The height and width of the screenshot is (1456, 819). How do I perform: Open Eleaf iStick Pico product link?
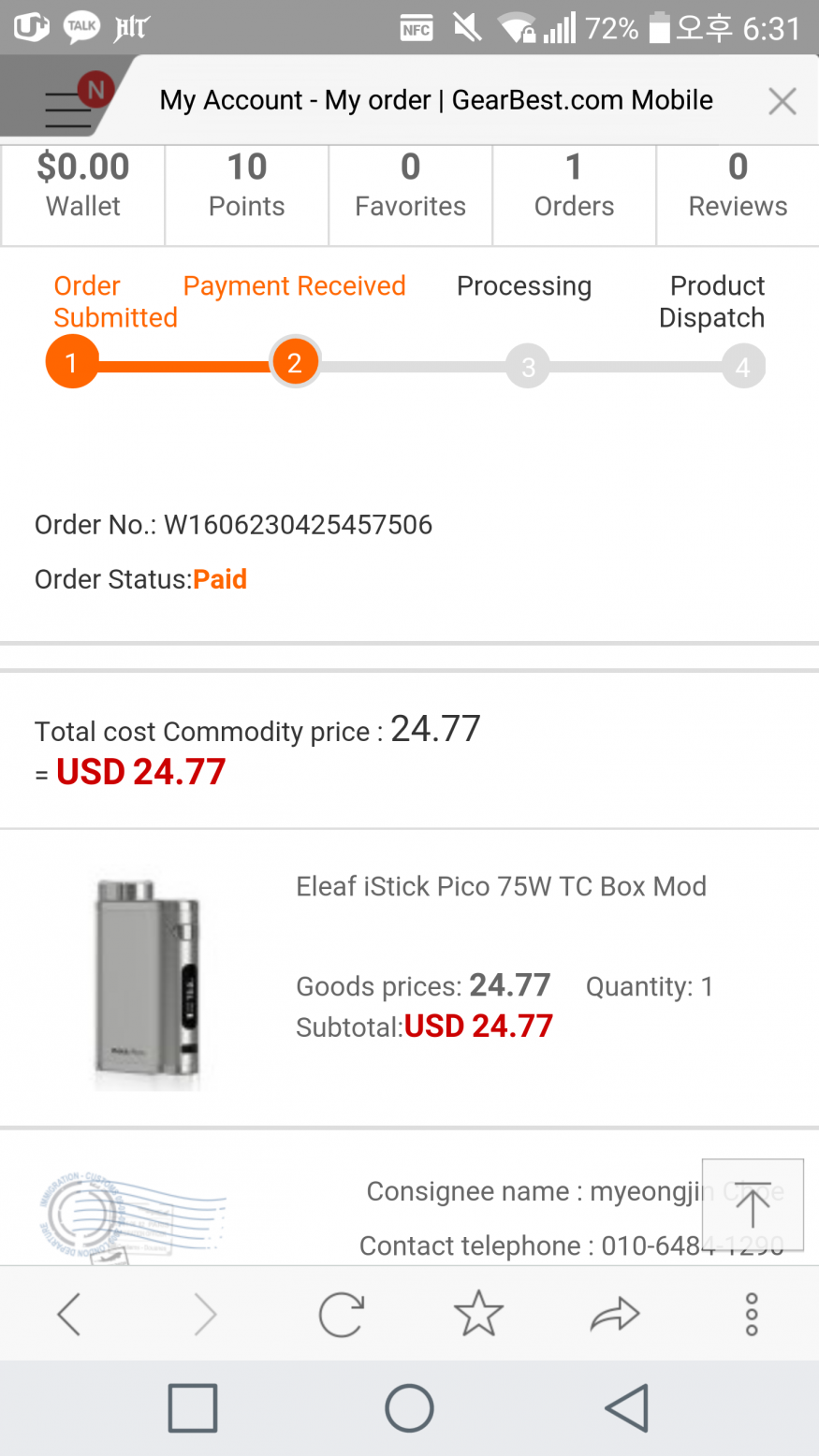click(x=501, y=886)
